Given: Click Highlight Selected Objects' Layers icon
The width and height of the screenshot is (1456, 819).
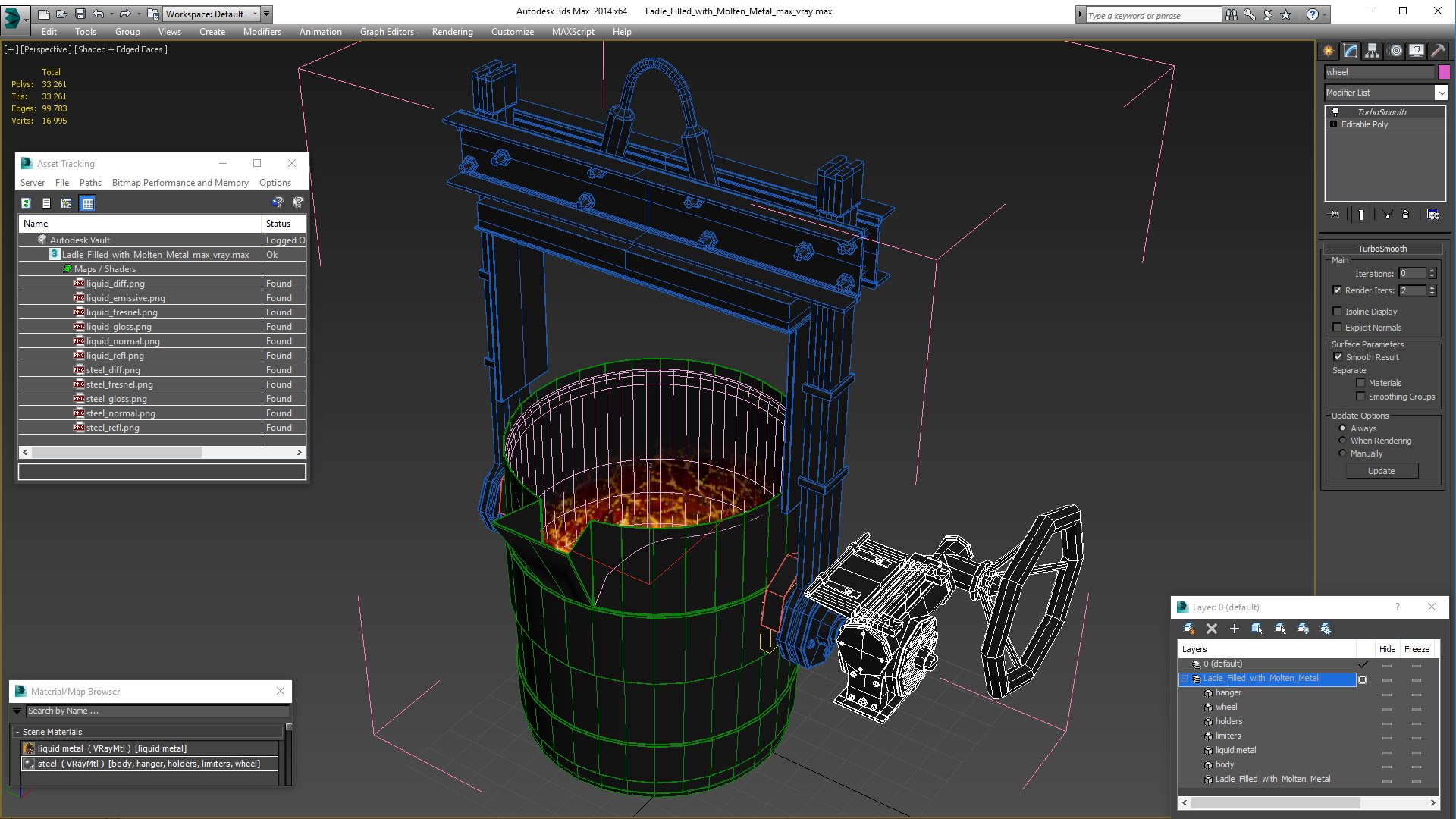Looking at the screenshot, I should 1280,629.
